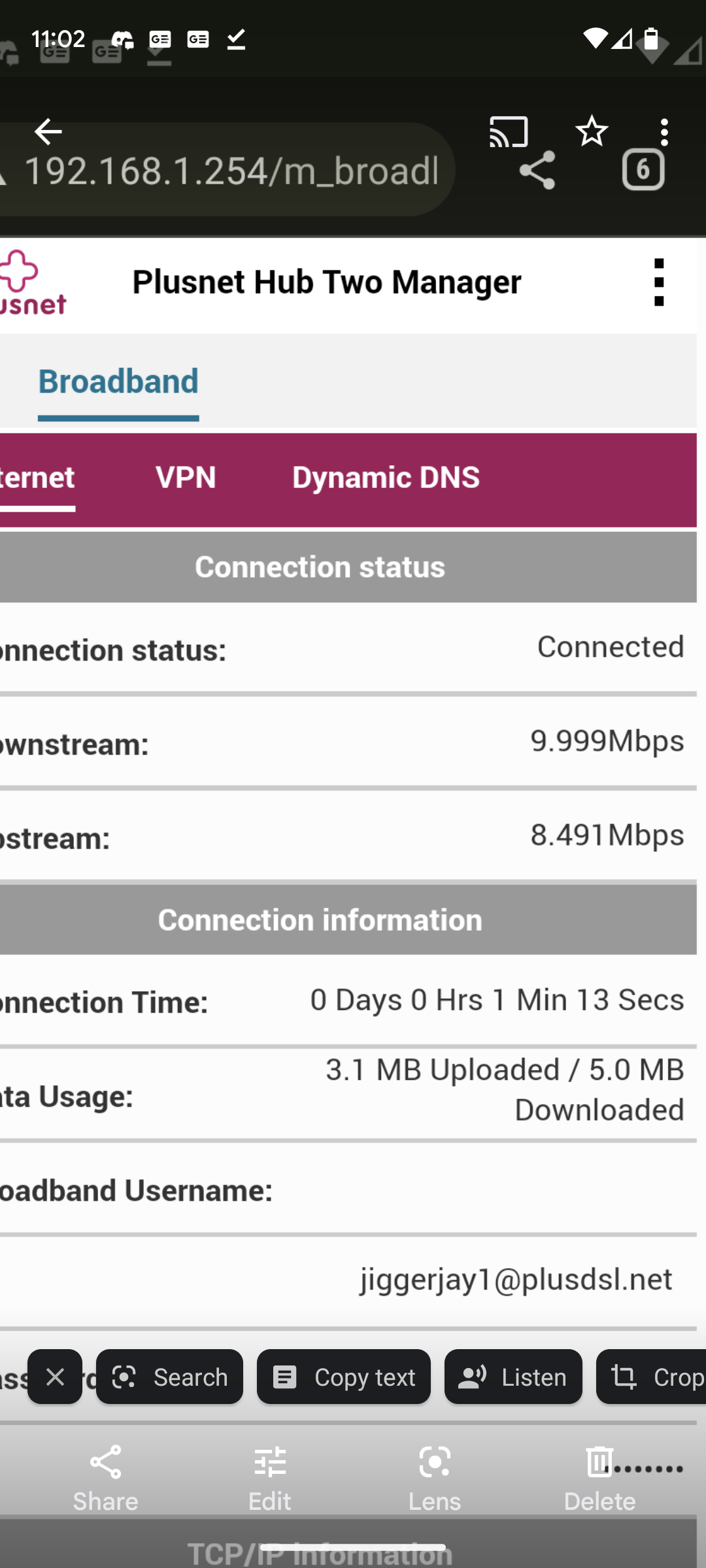This screenshot has width=706, height=1568.
Task: Tap the Listen chip
Action: point(513,1377)
